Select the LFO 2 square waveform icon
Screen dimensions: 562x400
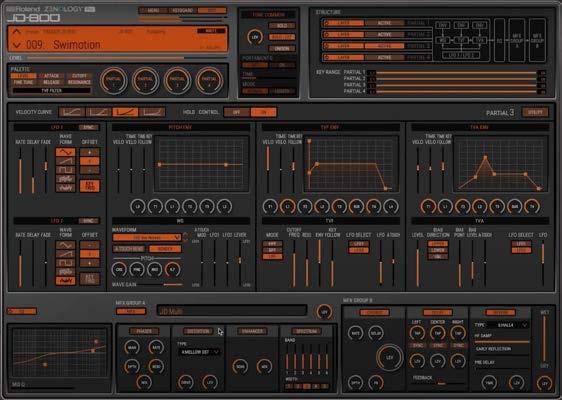click(x=65, y=263)
